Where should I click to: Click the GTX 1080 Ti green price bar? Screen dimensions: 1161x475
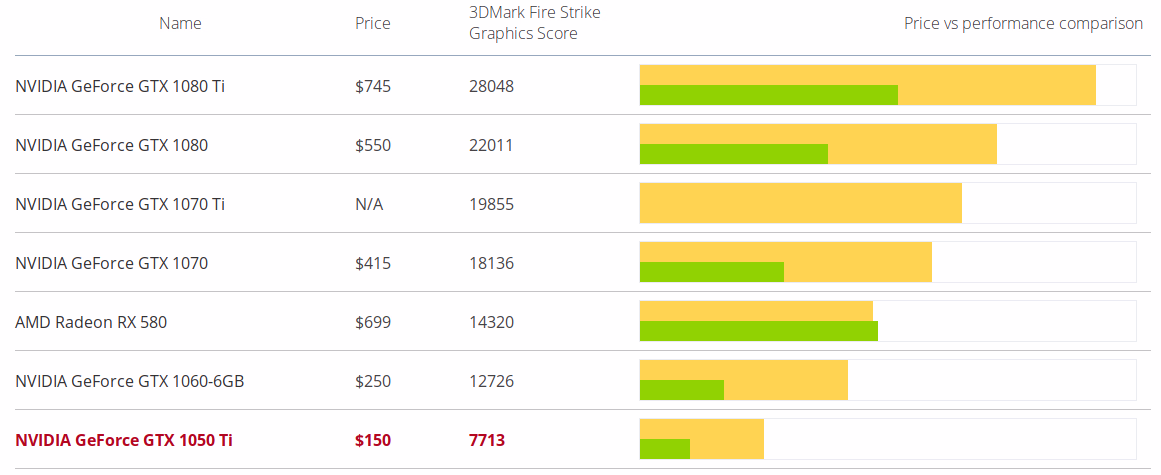pos(768,95)
